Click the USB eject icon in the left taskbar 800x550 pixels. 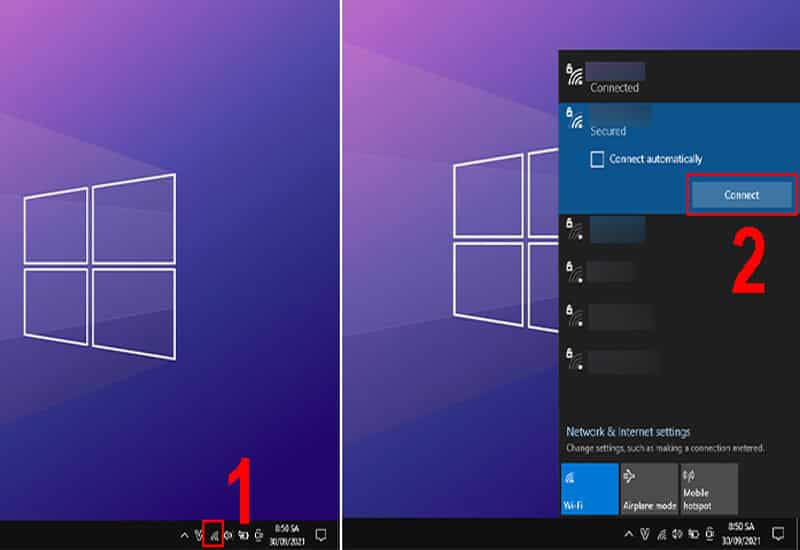[x=259, y=535]
